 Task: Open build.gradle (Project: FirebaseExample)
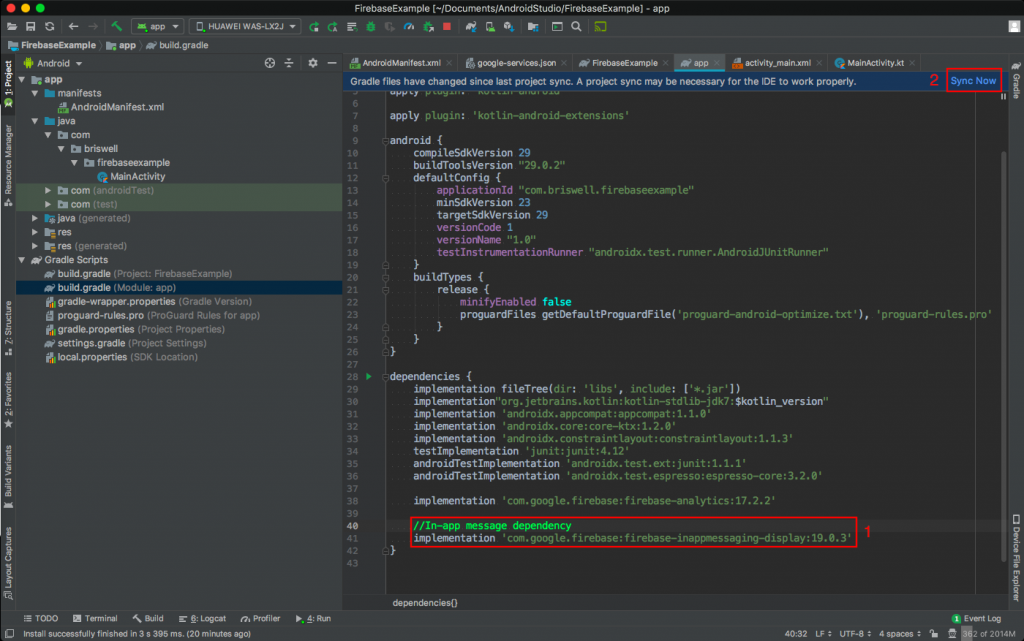click(144, 274)
